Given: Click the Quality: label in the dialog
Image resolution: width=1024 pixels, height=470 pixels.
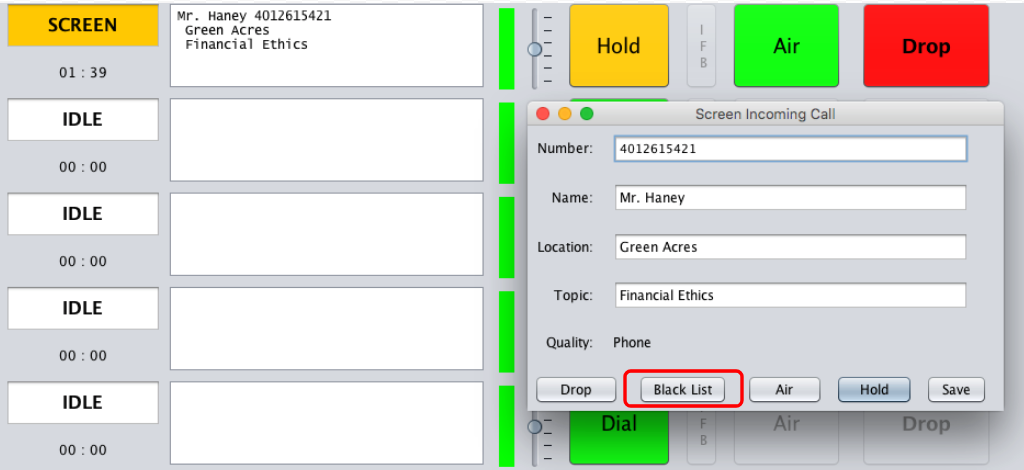Looking at the screenshot, I should click(569, 343).
